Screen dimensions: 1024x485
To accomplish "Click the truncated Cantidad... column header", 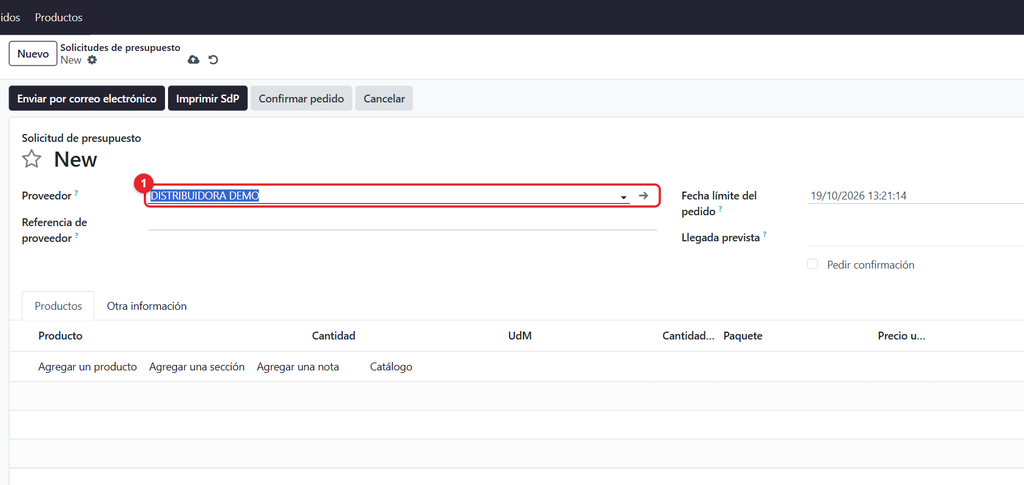I will [688, 336].
